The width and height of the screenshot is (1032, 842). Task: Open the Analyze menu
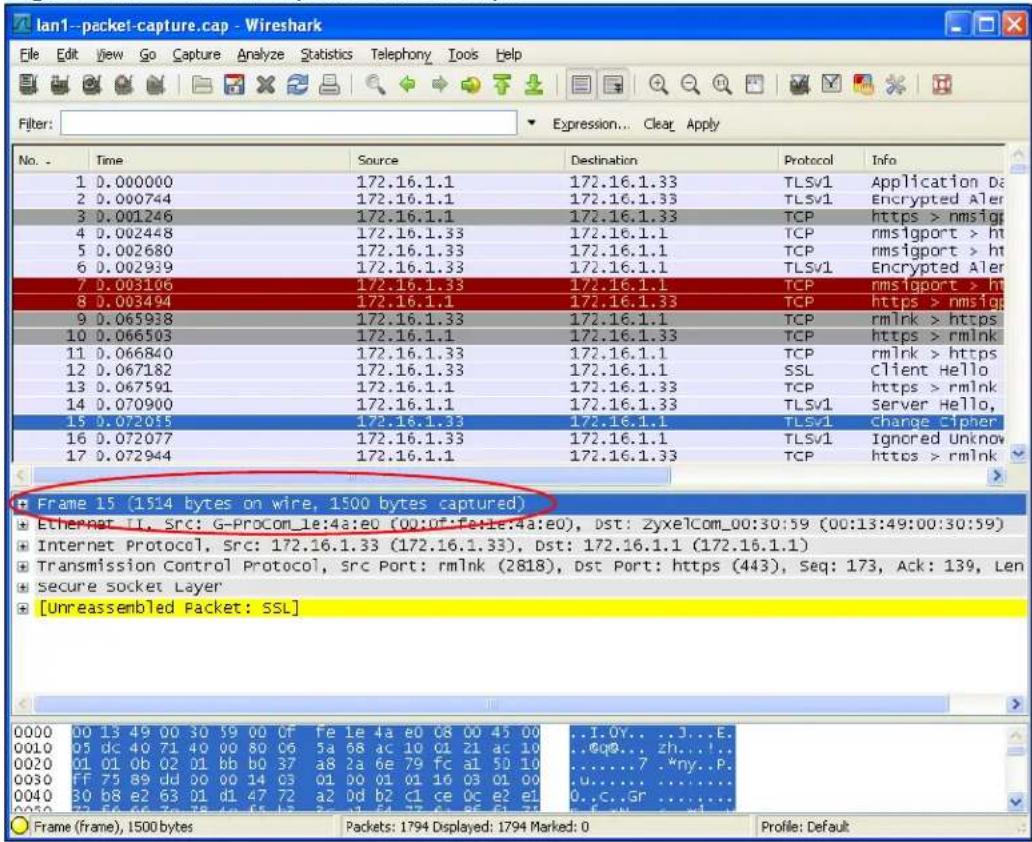261,55
